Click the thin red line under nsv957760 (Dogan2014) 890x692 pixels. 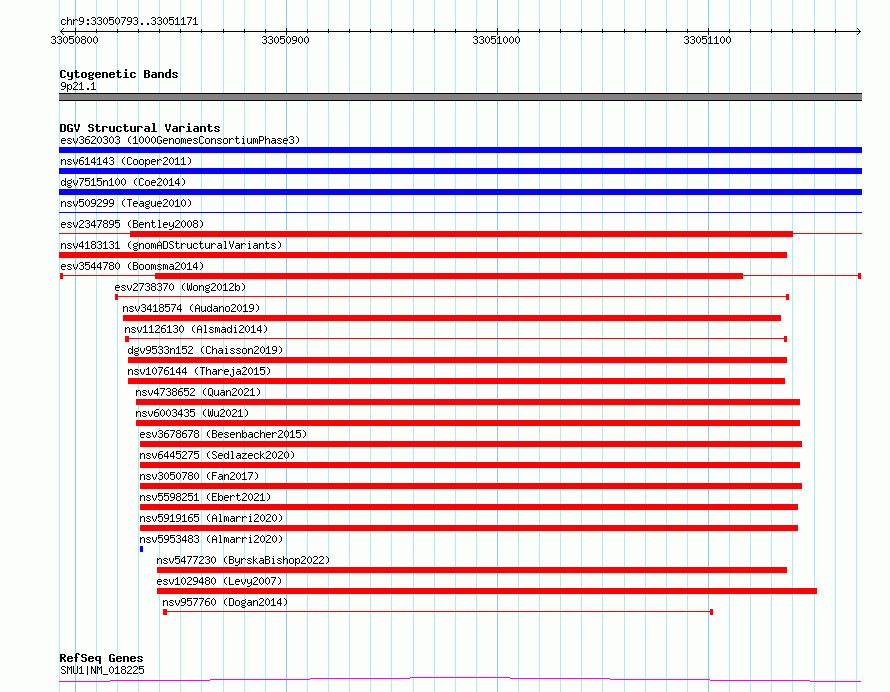point(438,612)
